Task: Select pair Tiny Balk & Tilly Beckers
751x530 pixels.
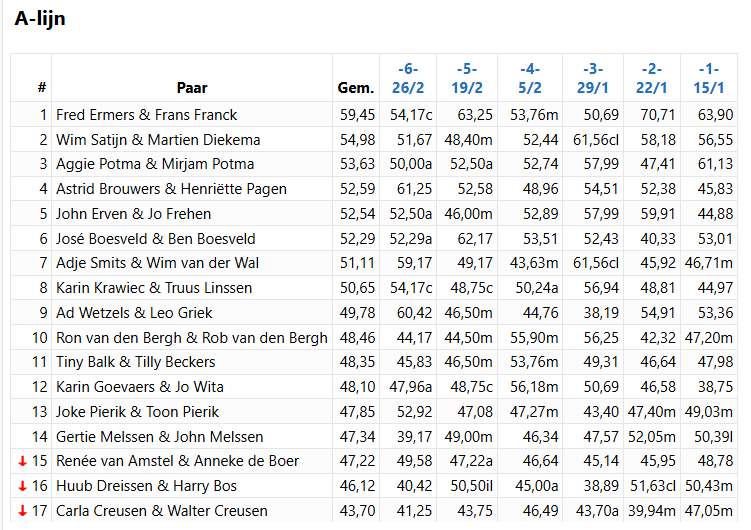Action: tap(136, 362)
